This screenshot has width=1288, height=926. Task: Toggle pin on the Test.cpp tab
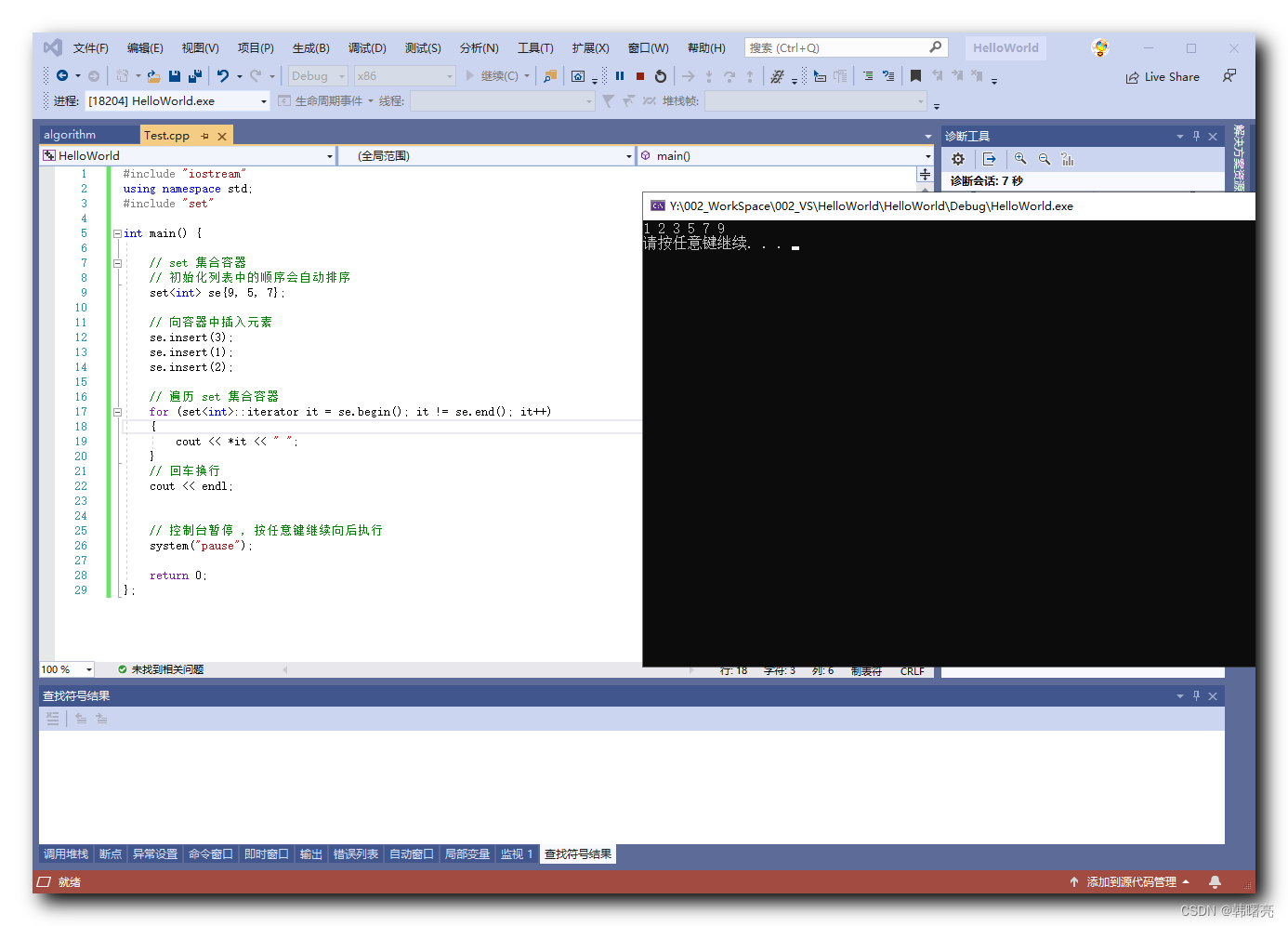click(x=205, y=136)
